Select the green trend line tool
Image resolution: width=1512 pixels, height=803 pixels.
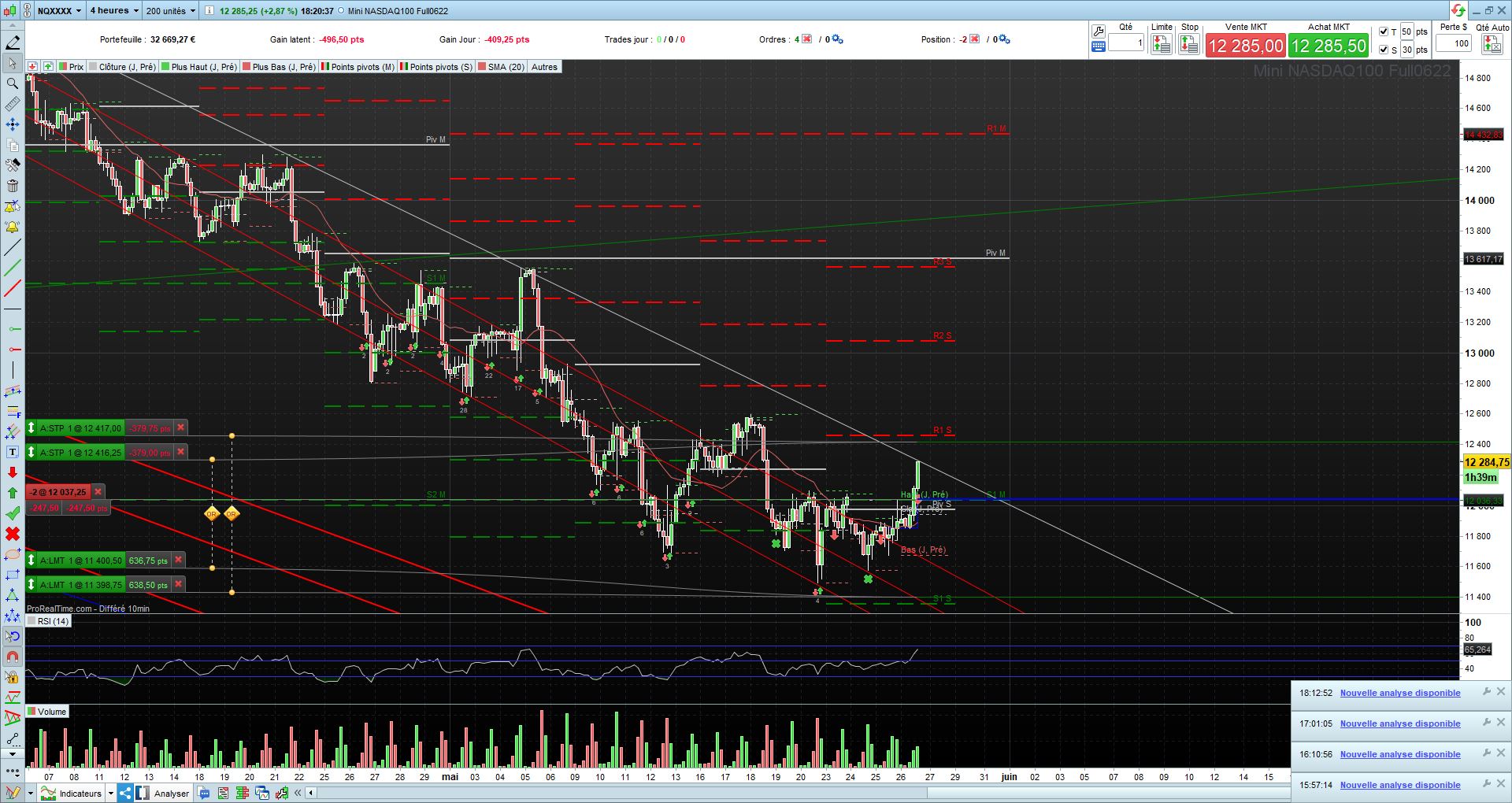click(x=13, y=268)
